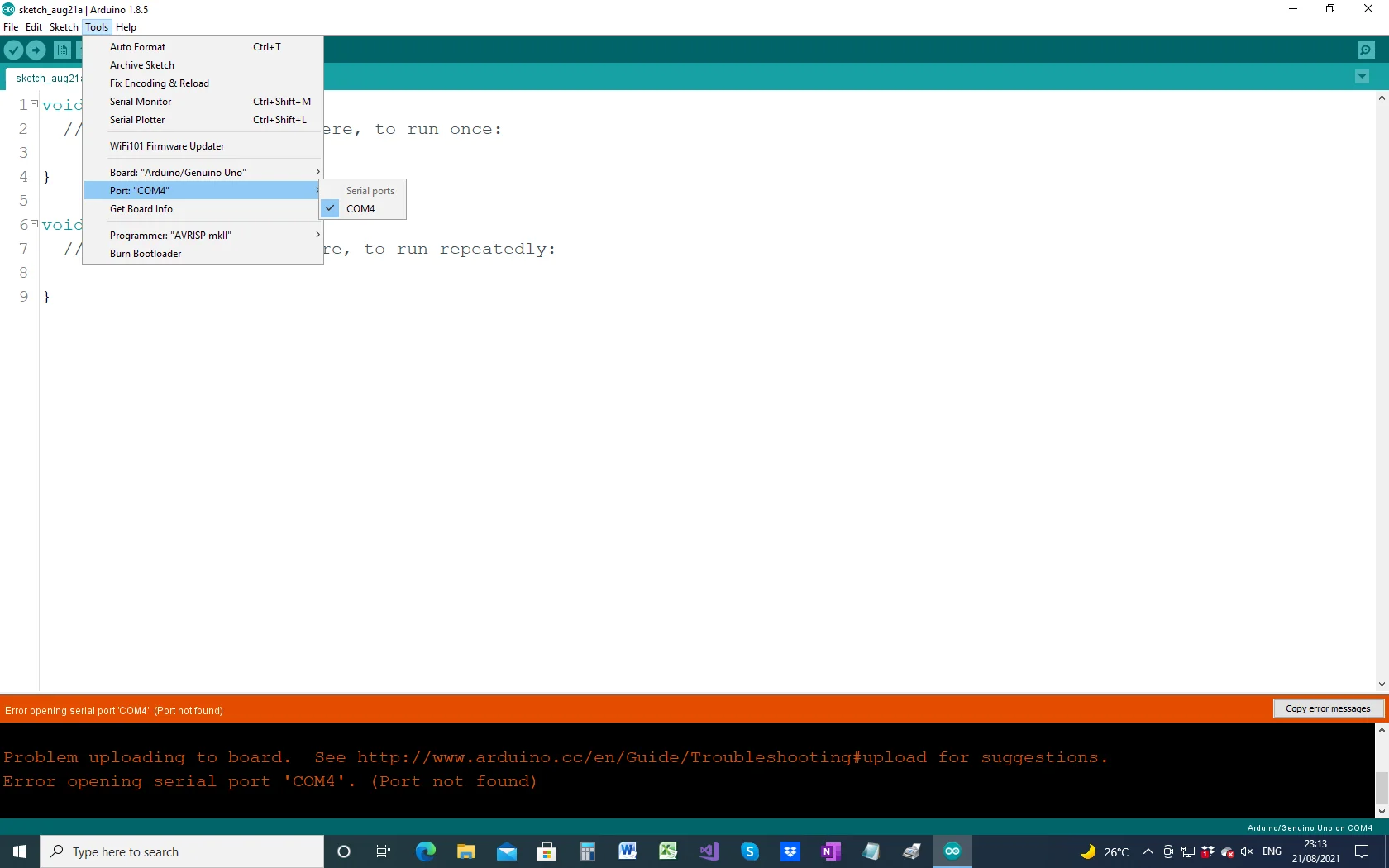Close the open Tools menu
This screenshot has width=1389, height=868.
tap(97, 27)
